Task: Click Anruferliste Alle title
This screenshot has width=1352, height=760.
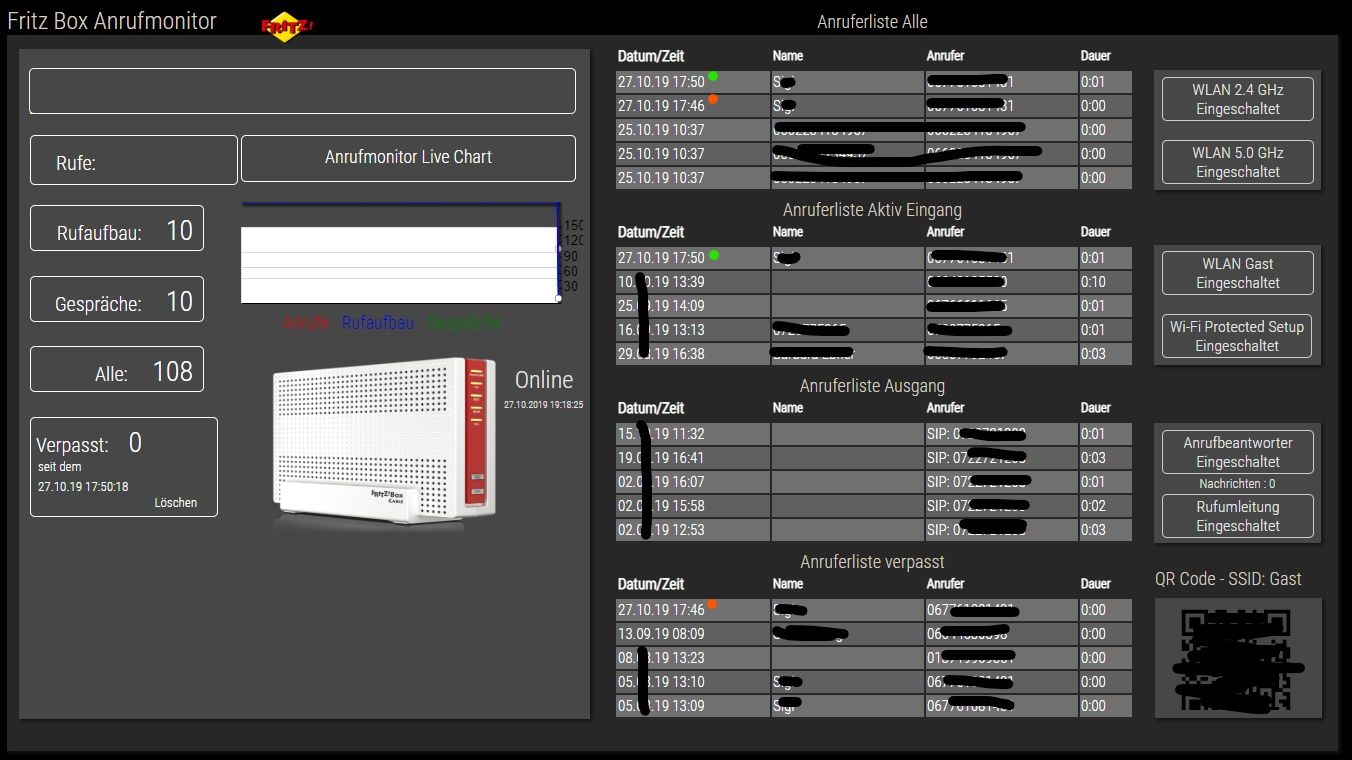Action: (x=872, y=22)
